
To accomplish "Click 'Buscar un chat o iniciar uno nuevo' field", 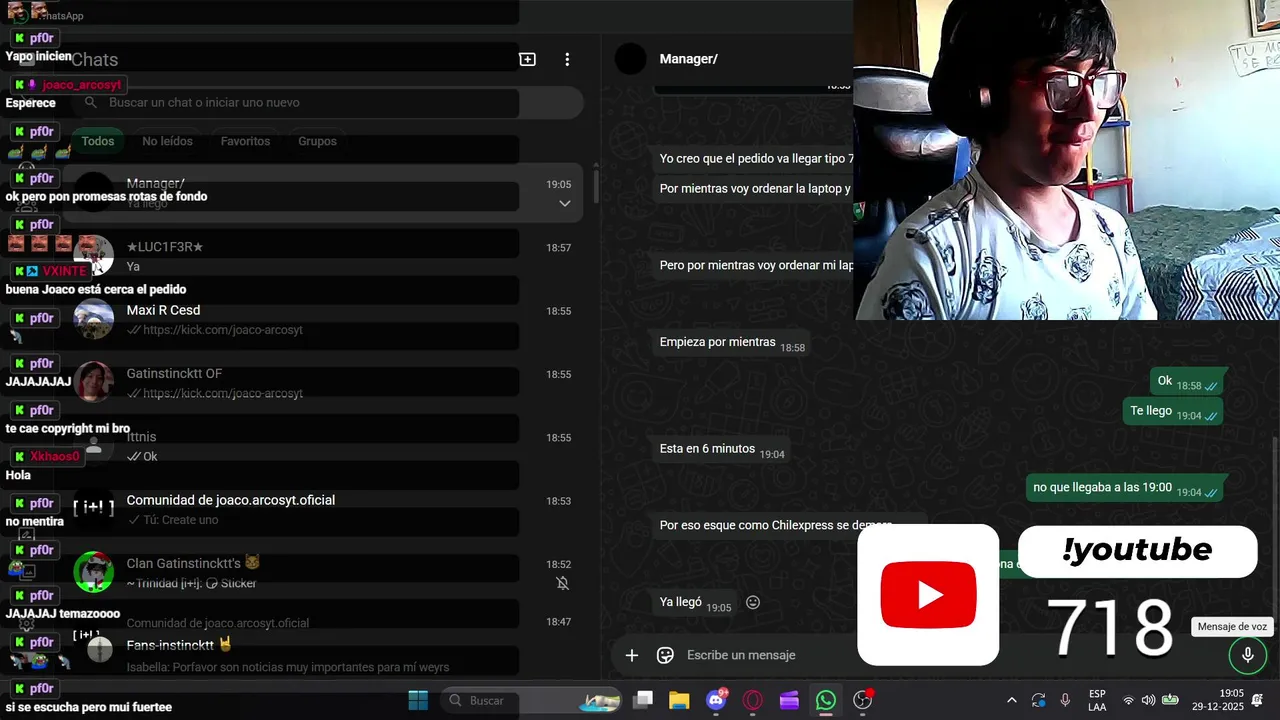I will 327,102.
